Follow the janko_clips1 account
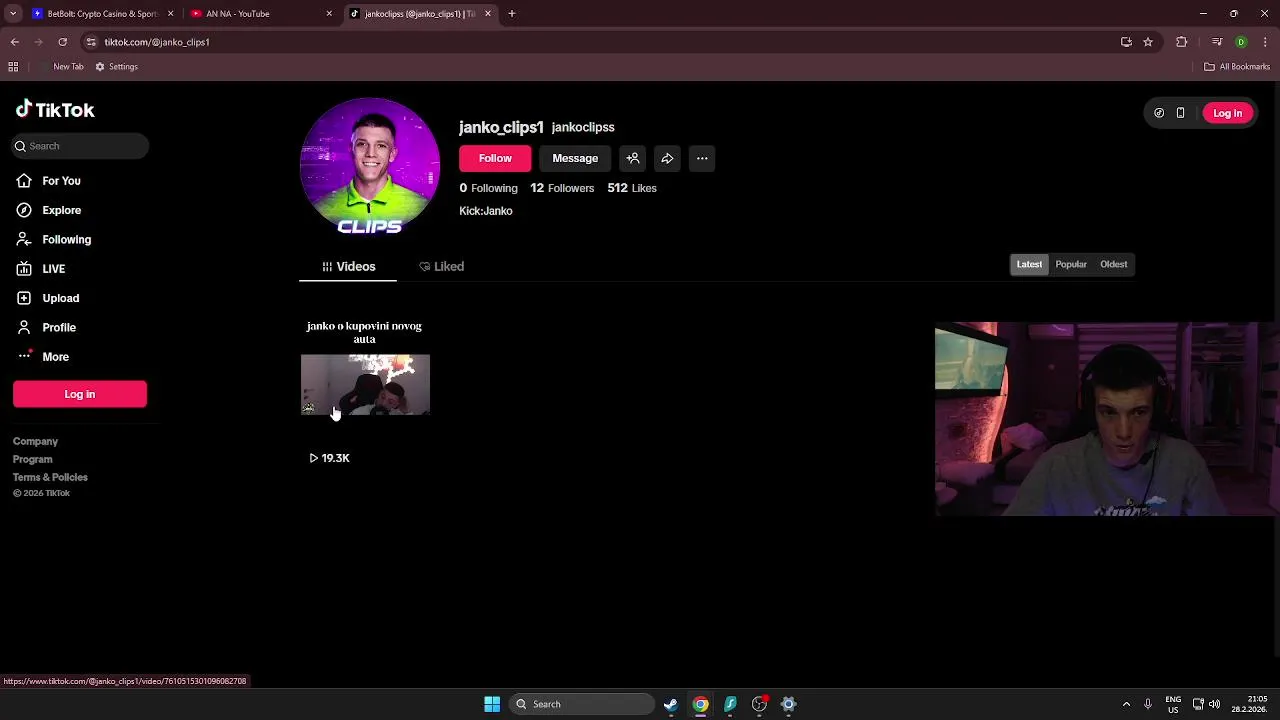The width and height of the screenshot is (1280, 720). [495, 158]
